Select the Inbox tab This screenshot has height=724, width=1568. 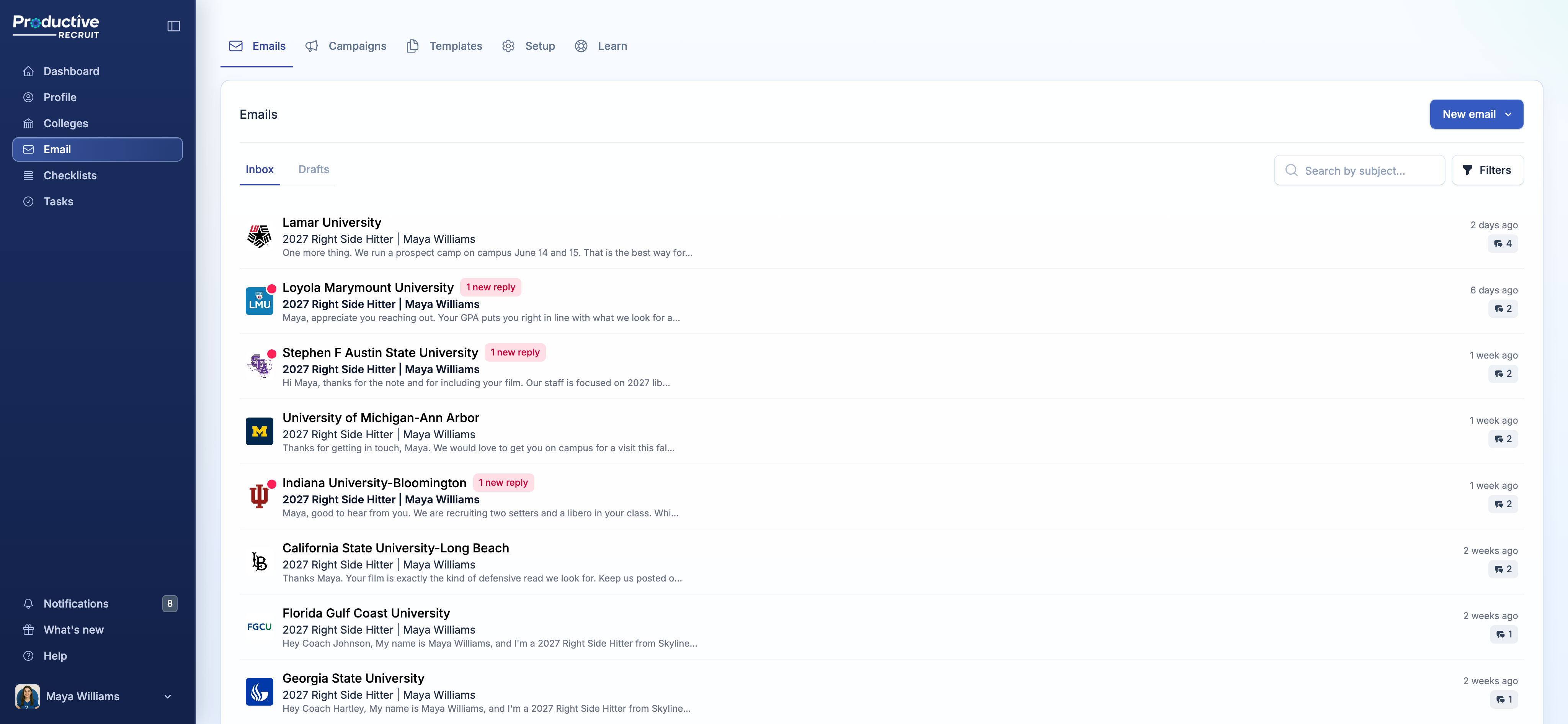[x=259, y=170]
